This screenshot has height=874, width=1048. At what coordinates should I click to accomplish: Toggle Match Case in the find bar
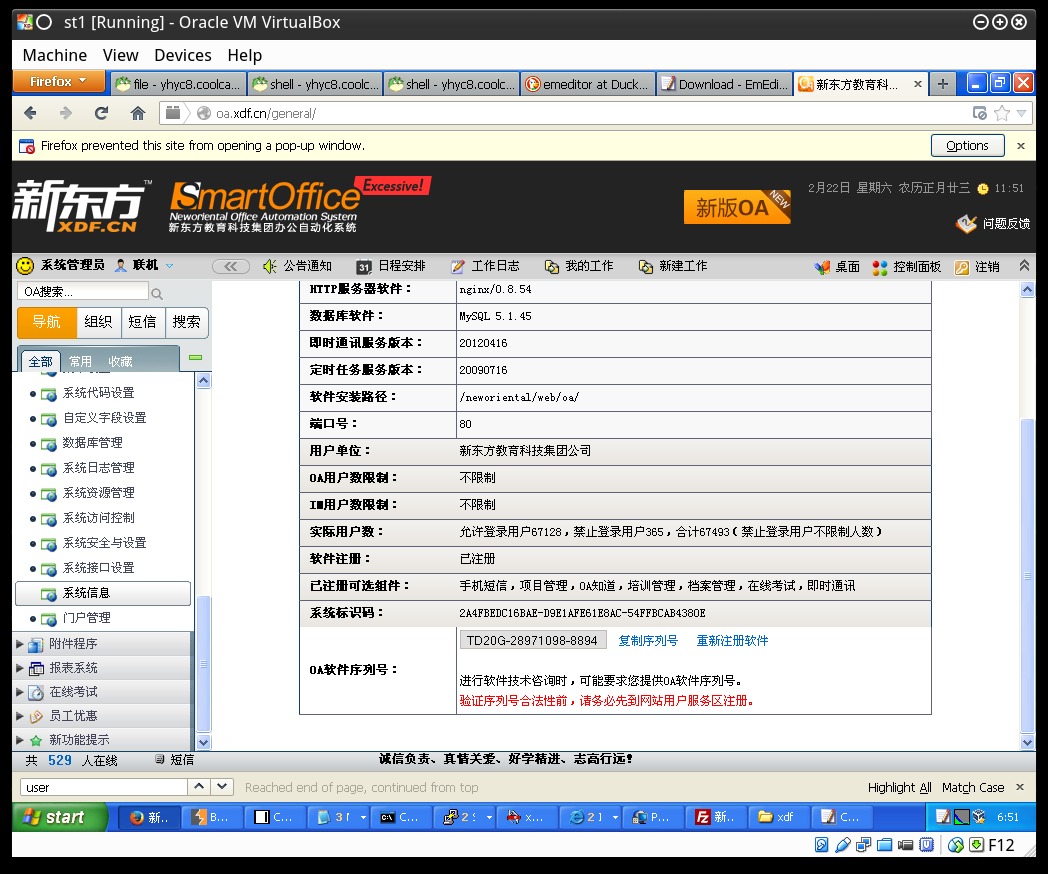click(972, 788)
